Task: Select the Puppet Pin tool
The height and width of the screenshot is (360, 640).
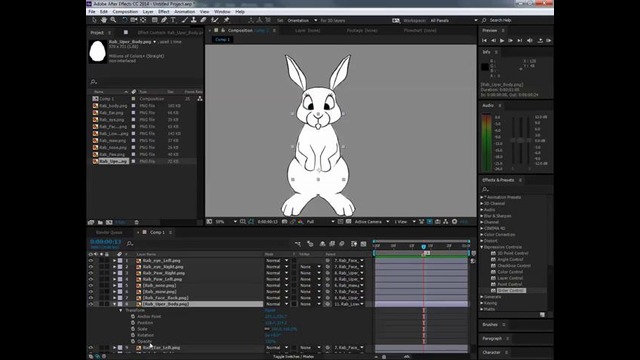Action: [227, 20]
